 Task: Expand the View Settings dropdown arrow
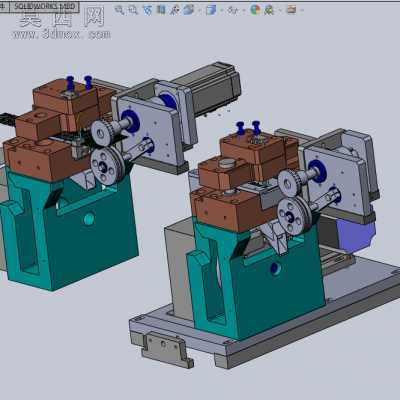302,11
